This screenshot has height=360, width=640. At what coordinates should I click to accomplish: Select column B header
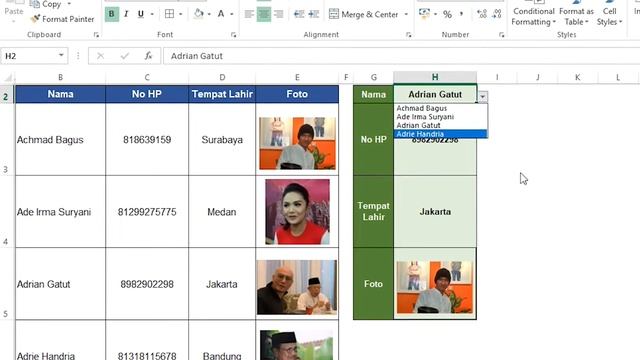(60, 77)
